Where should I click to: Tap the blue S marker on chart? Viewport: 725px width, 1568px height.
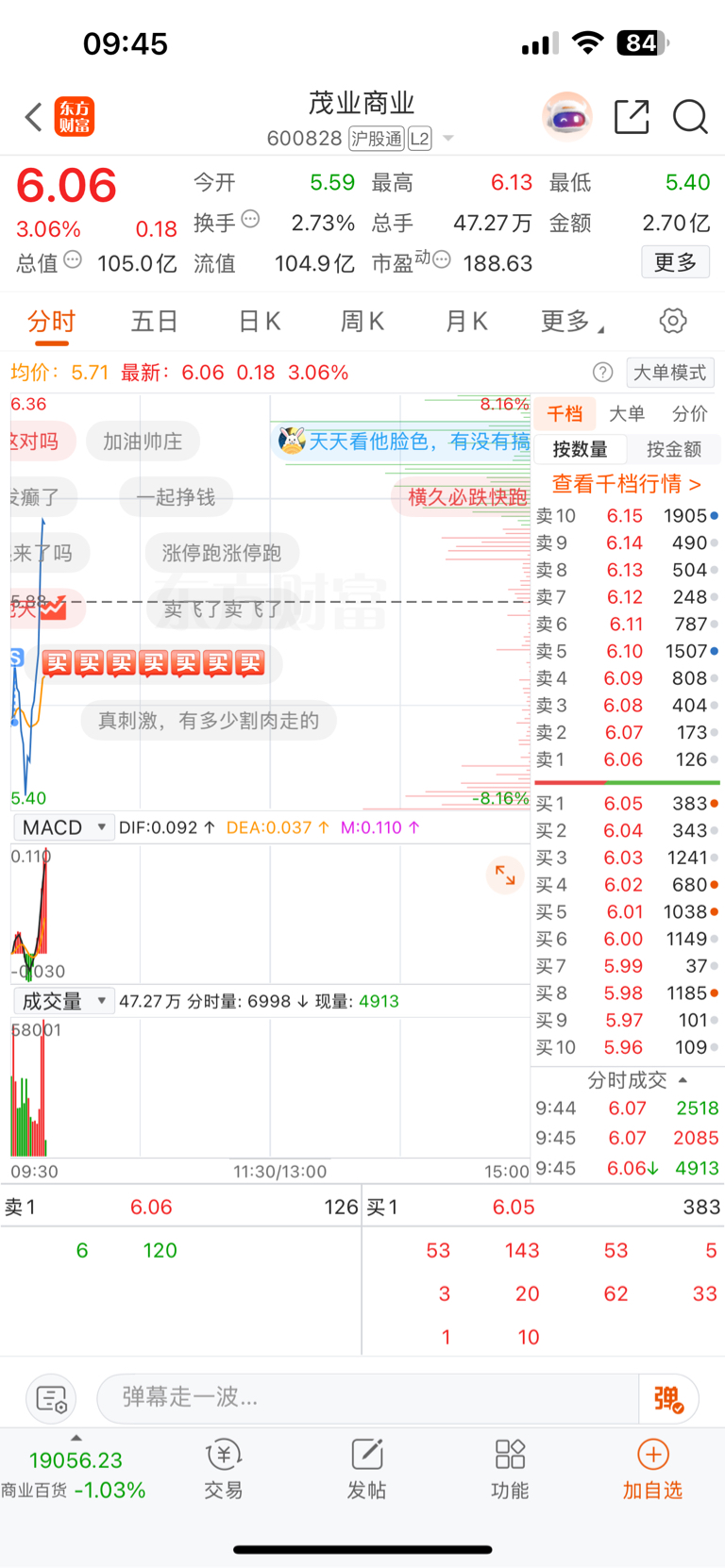(x=16, y=658)
